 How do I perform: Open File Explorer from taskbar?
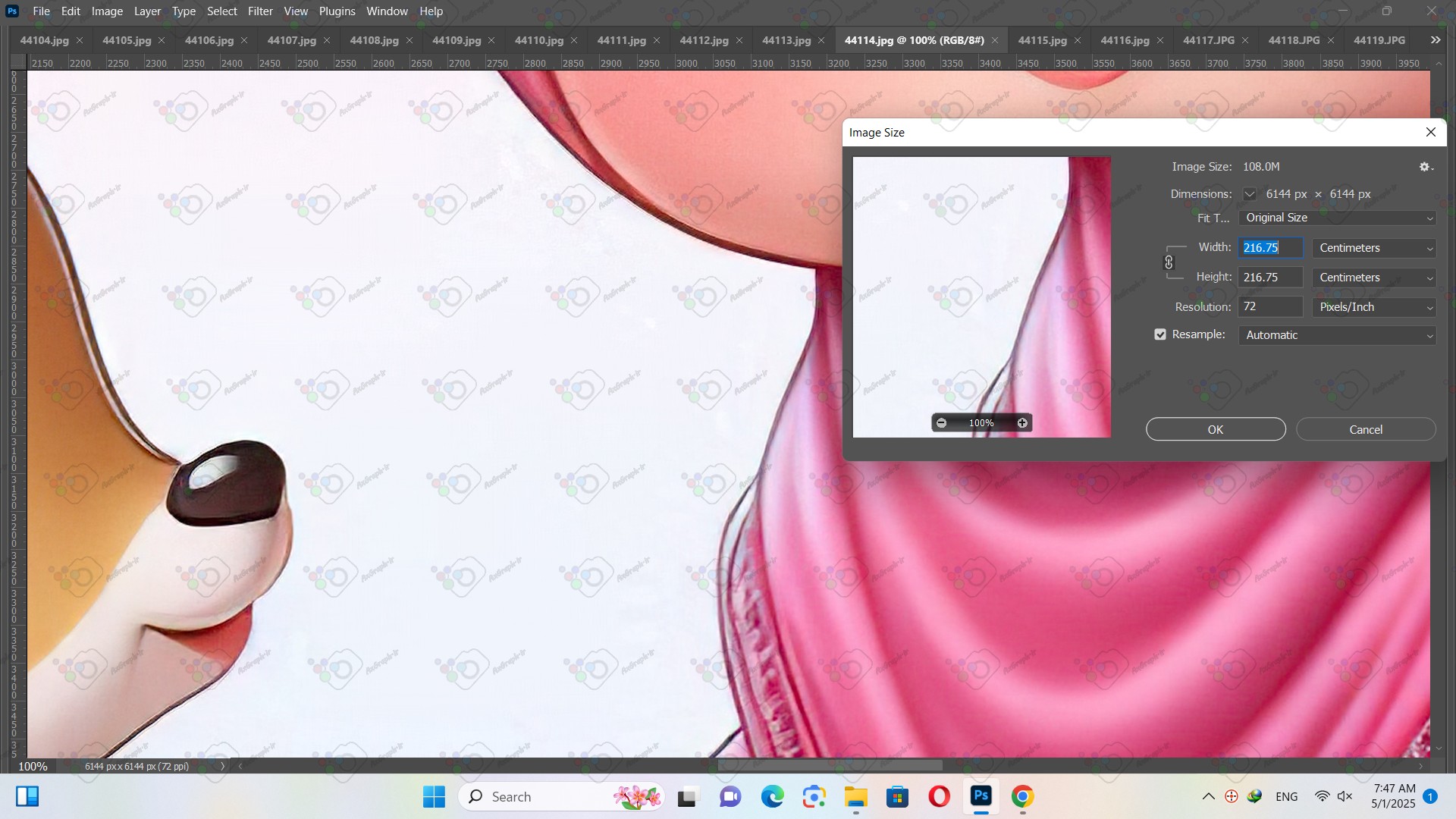(856, 797)
